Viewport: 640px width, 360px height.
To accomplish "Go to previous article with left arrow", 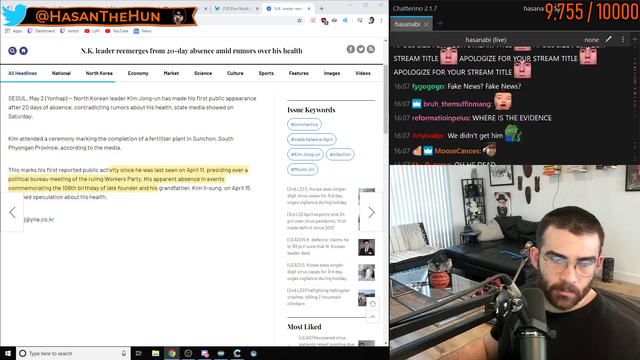I will pos(12,212).
